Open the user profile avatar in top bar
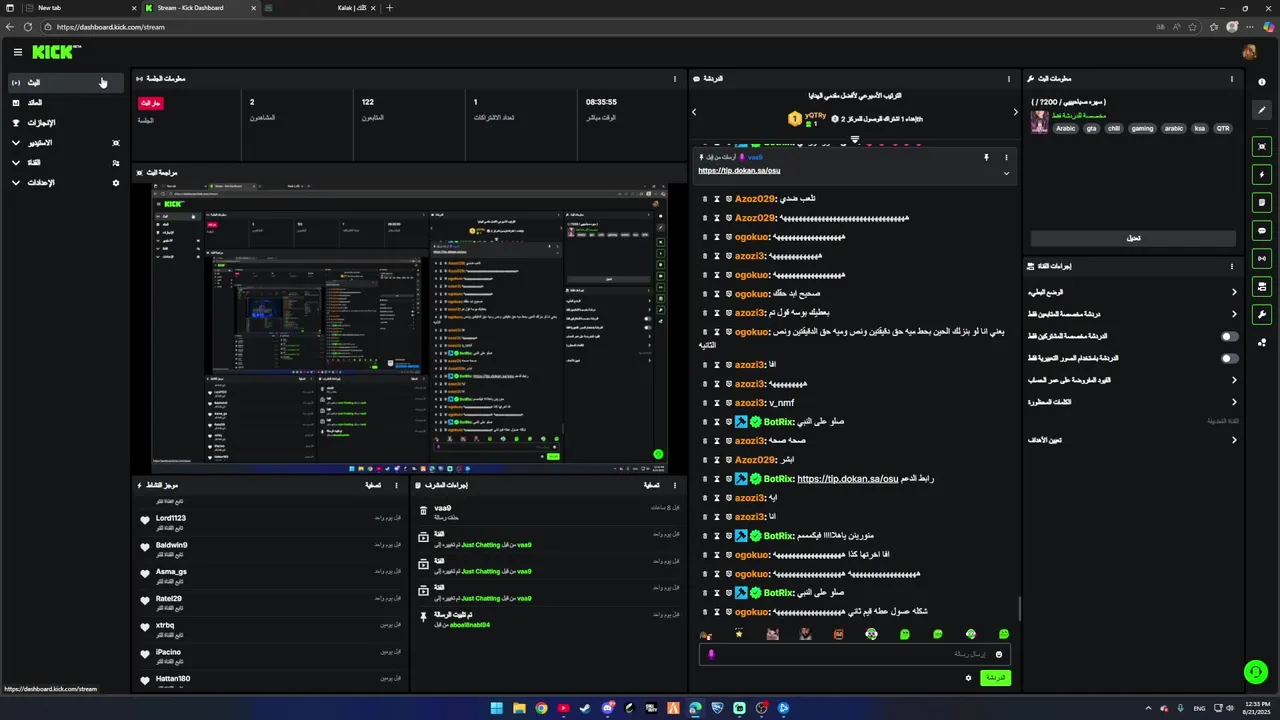 point(1249,52)
